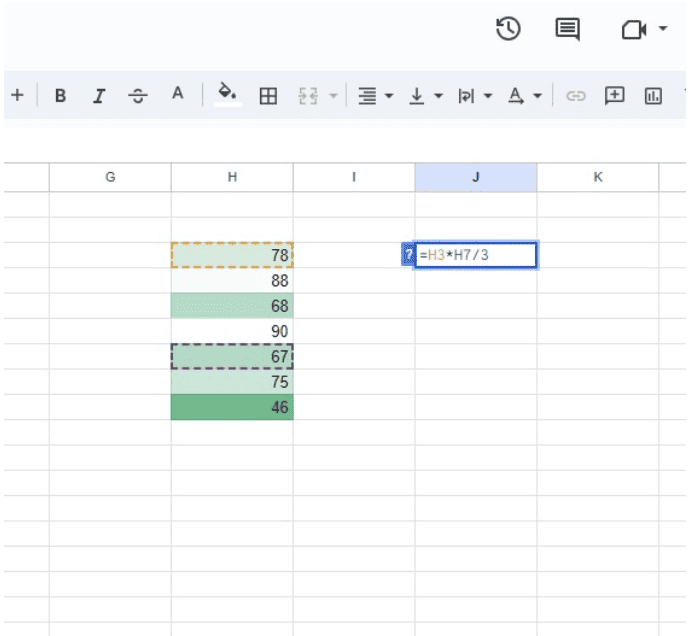688x636 pixels.
Task: Open the comments panel icon
Action: 567,30
